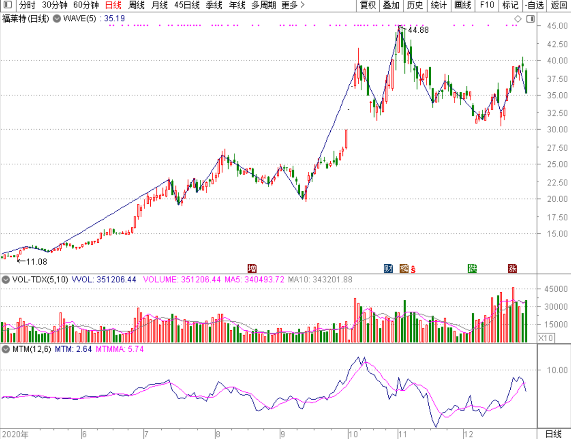The width and height of the screenshot is (571, 439).
Task: Click the VOLUME: 351206.44 value
Action: (x=182, y=280)
